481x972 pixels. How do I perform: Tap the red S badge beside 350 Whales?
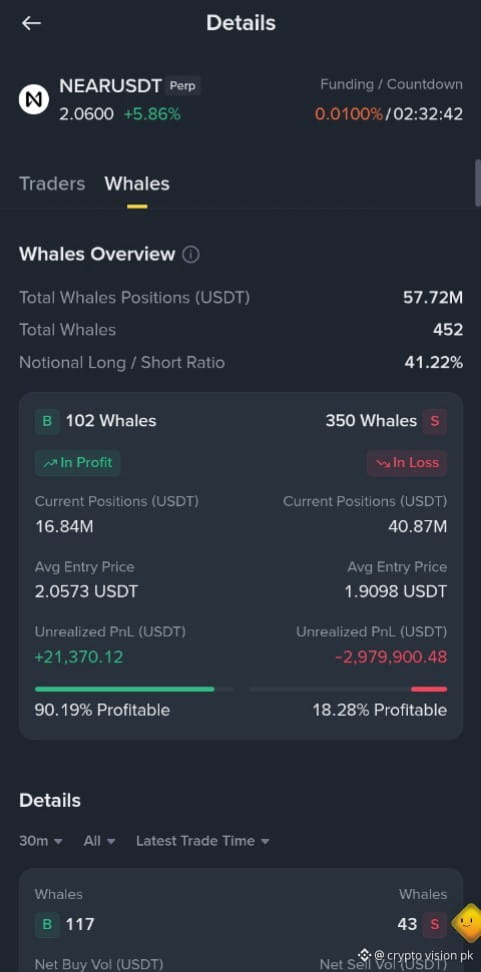point(435,422)
